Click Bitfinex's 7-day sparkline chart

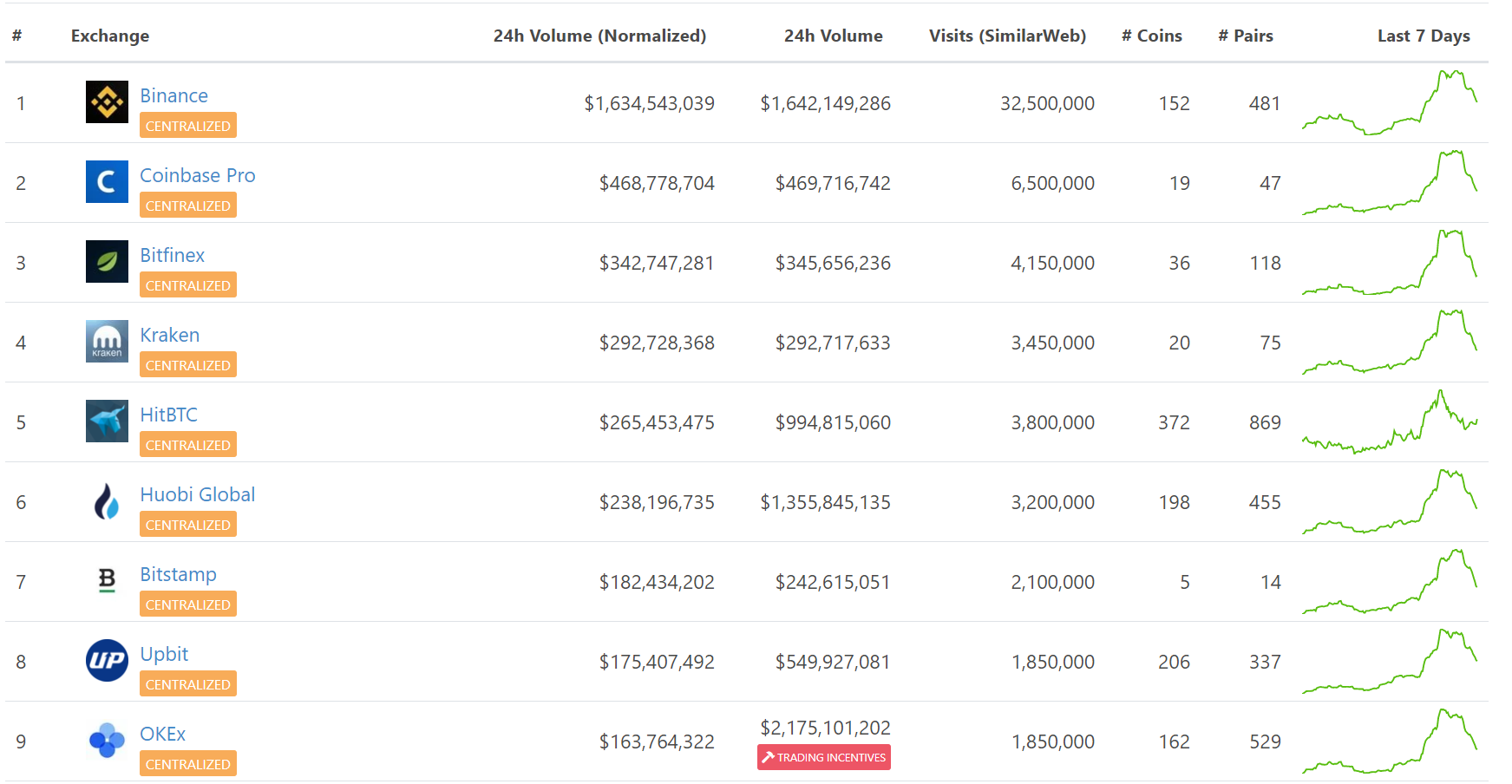click(1390, 262)
